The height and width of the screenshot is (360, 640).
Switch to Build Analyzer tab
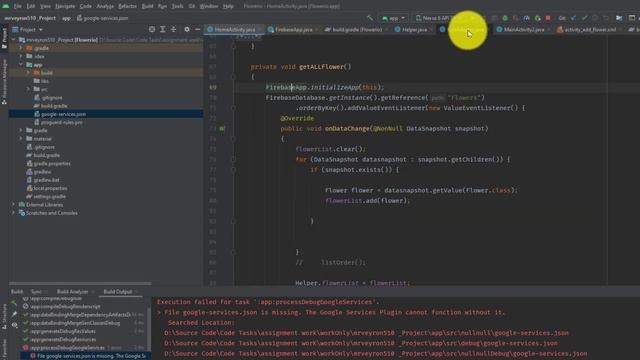pyautogui.click(x=72, y=291)
